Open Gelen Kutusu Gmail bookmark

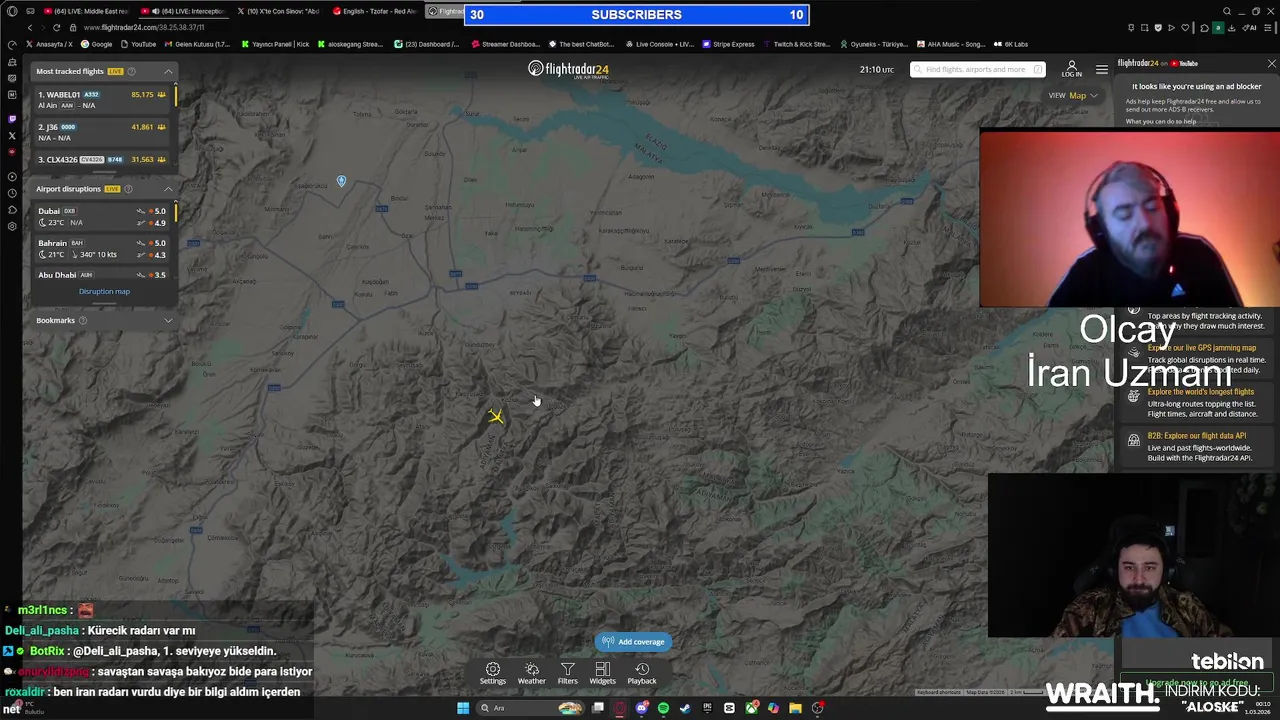click(x=197, y=44)
